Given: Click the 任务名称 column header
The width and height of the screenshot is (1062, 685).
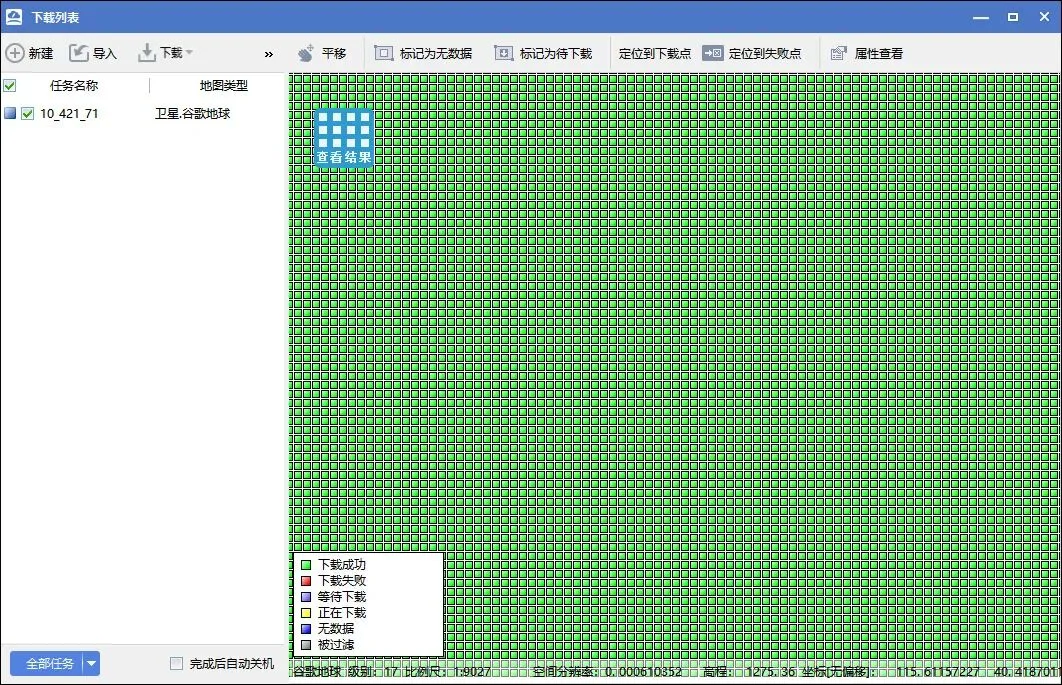Looking at the screenshot, I should tap(74, 85).
